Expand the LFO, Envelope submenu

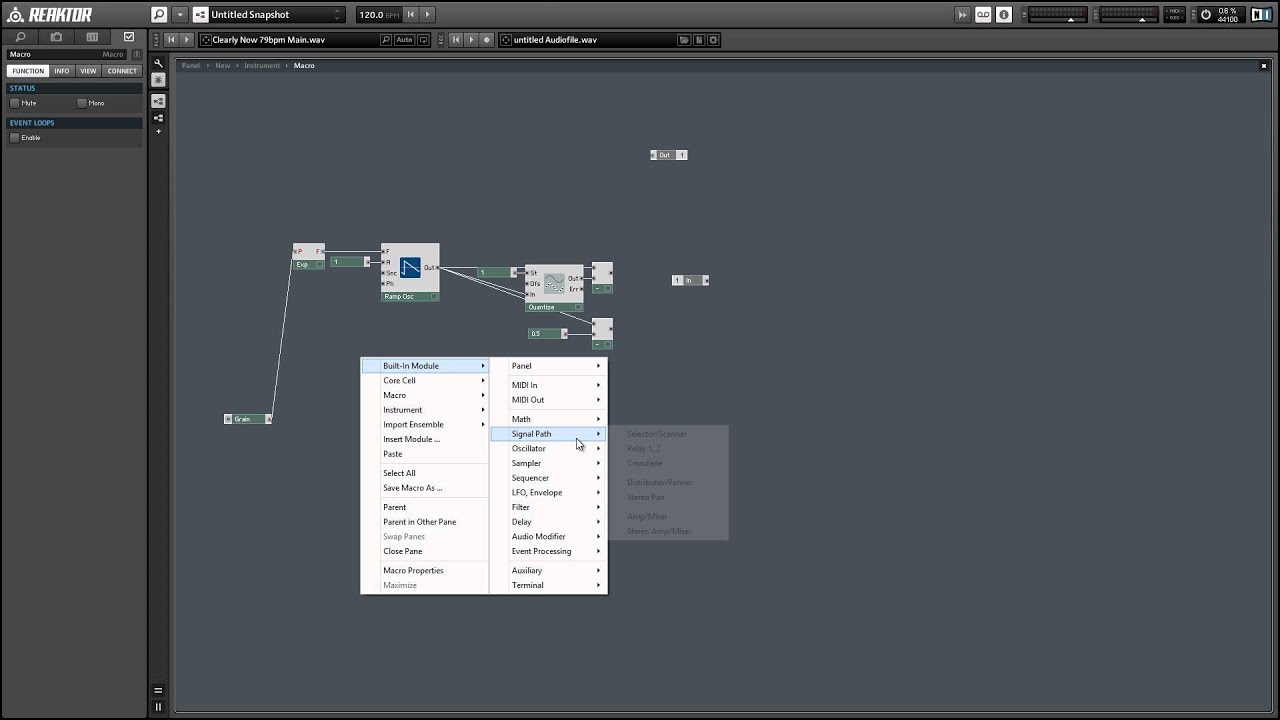point(548,492)
